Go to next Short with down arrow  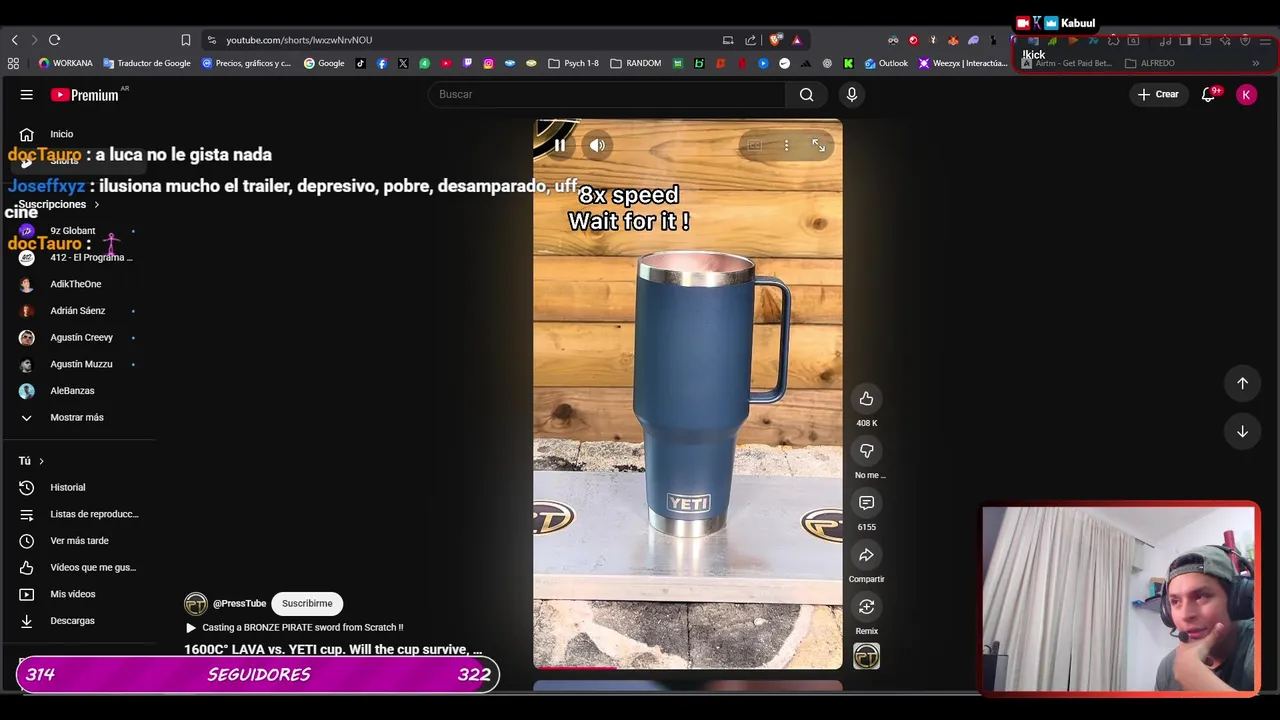(x=1242, y=432)
